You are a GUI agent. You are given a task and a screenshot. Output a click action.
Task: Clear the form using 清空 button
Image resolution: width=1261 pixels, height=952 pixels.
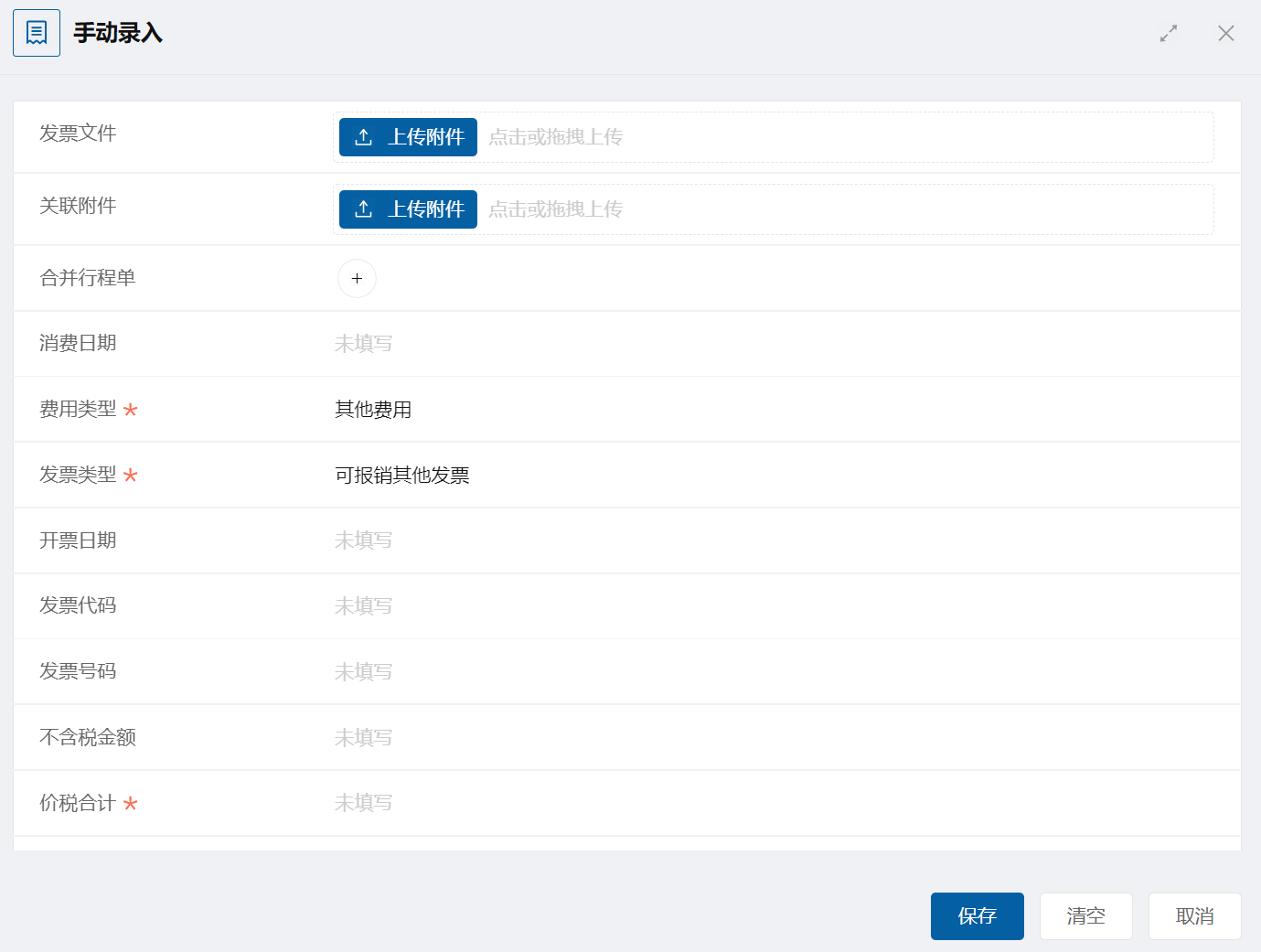[1085, 916]
